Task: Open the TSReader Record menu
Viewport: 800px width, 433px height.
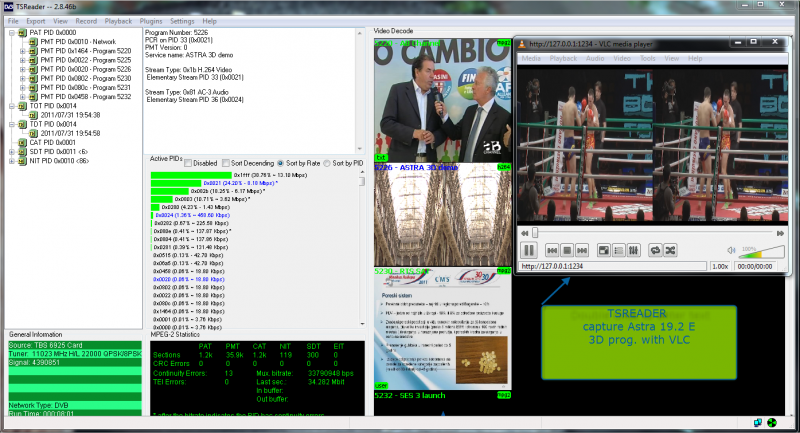Action: point(86,21)
